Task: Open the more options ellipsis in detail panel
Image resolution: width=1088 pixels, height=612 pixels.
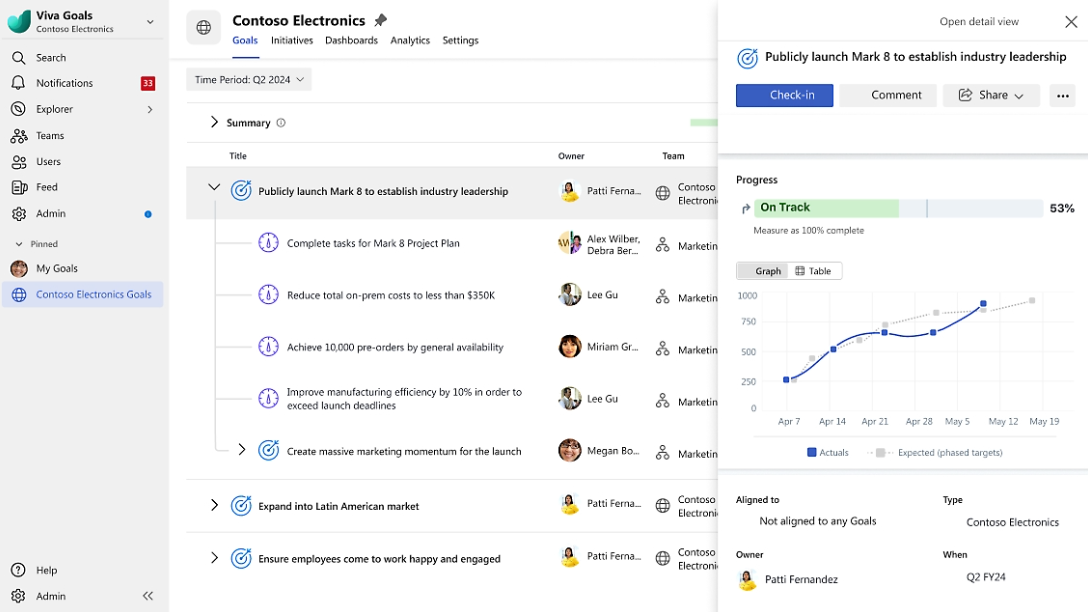Action: point(1062,95)
